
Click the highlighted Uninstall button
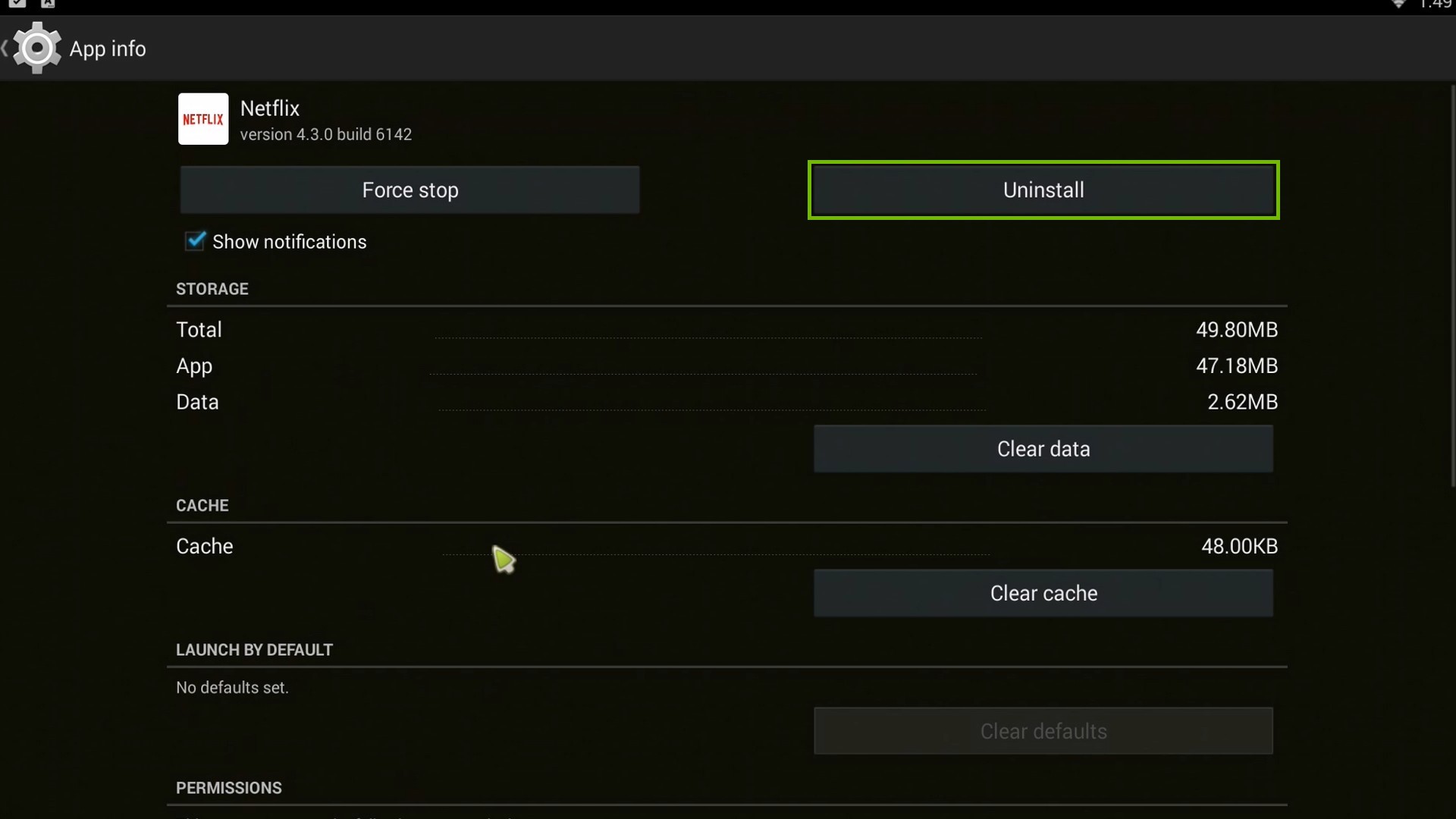pos(1043,190)
